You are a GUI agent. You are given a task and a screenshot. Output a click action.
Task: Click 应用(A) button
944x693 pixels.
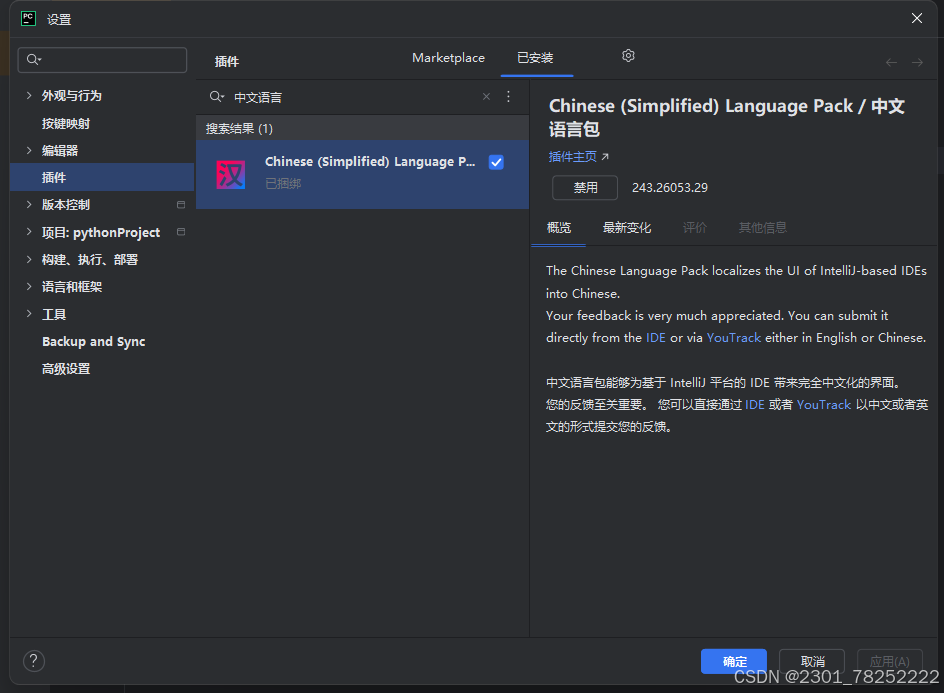point(890,661)
